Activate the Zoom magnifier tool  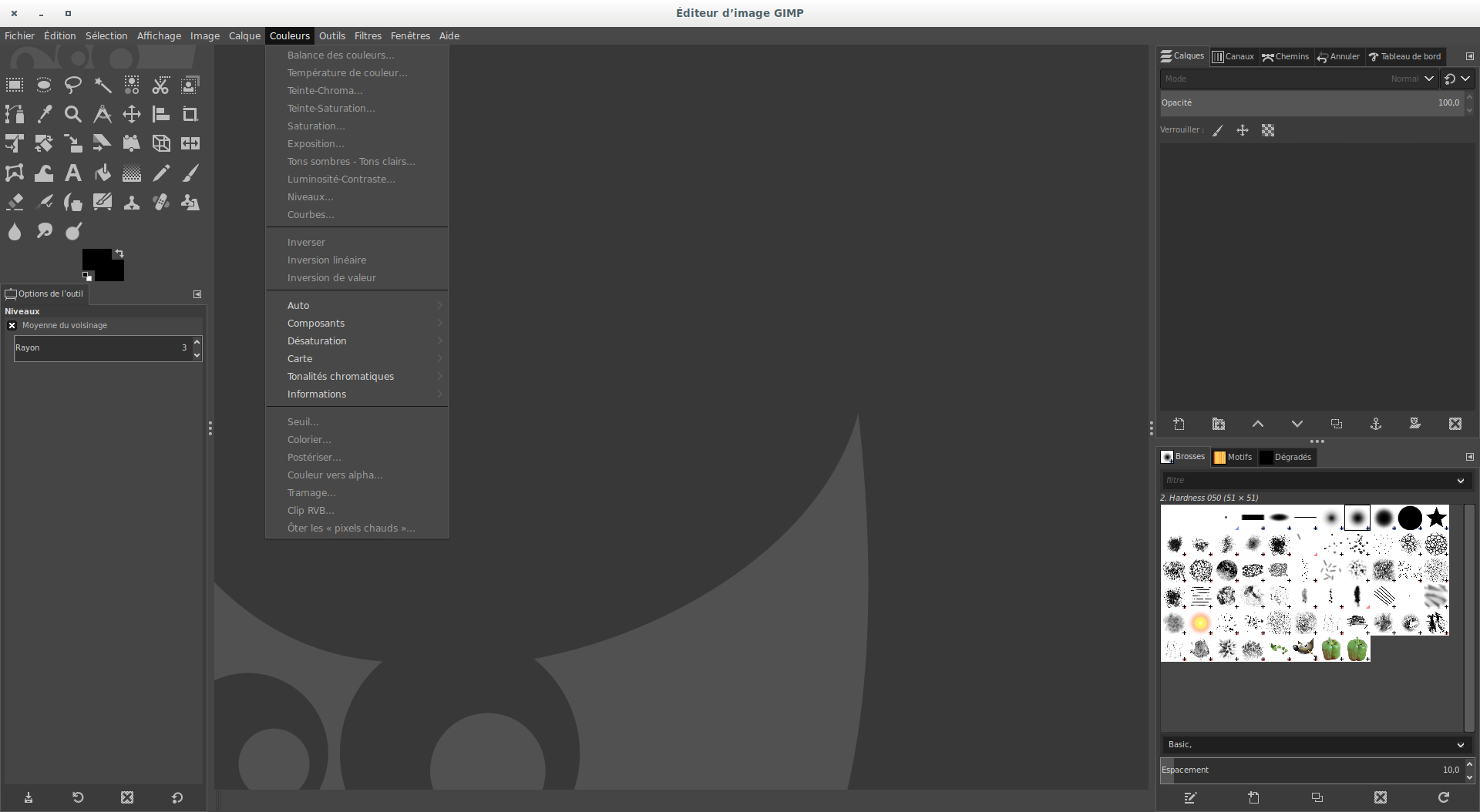tap(73, 114)
